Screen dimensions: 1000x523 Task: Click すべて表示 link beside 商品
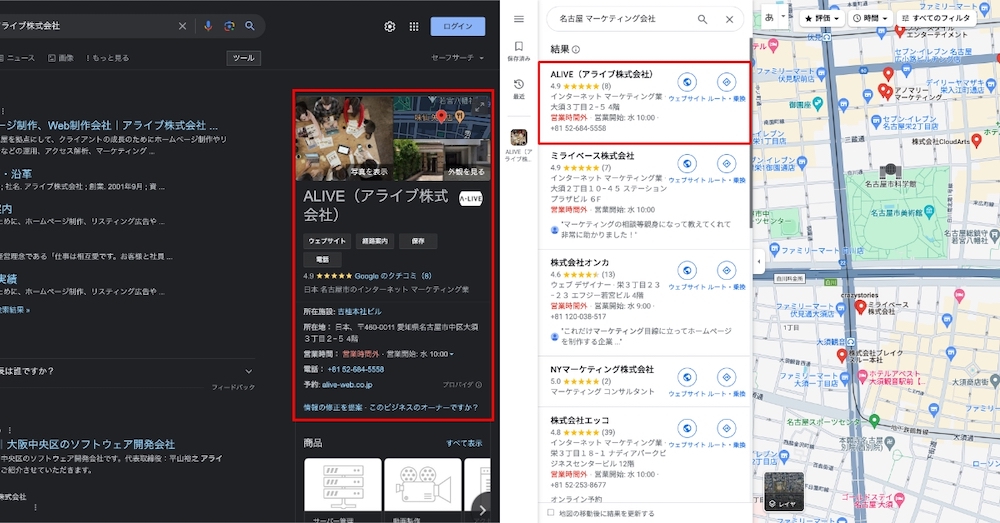(x=464, y=443)
